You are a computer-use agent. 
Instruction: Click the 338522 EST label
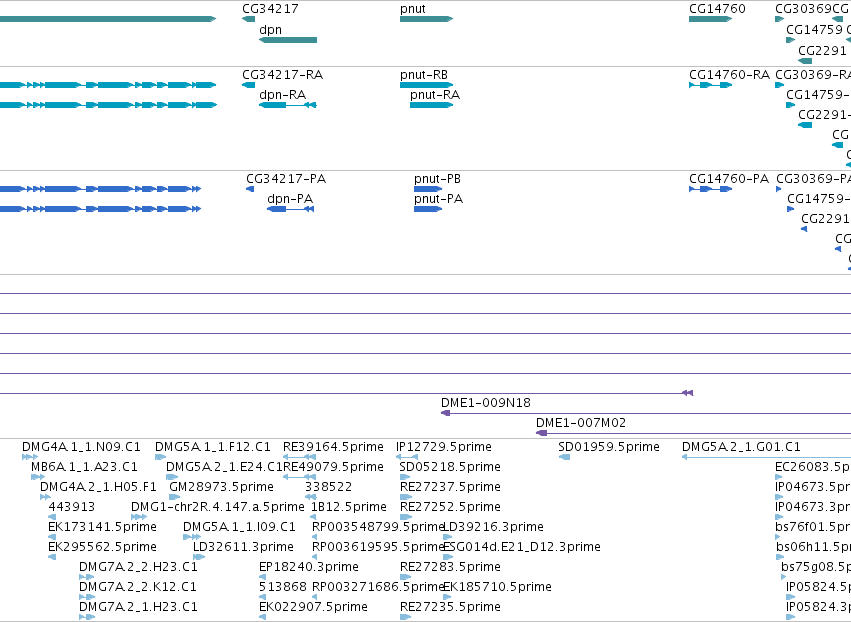point(328,487)
